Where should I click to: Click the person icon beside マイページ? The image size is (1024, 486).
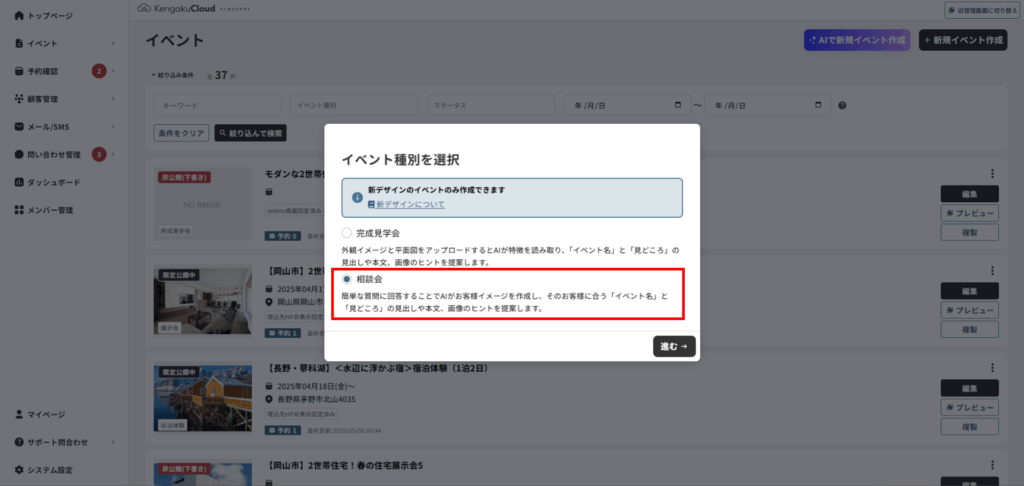[x=19, y=414]
